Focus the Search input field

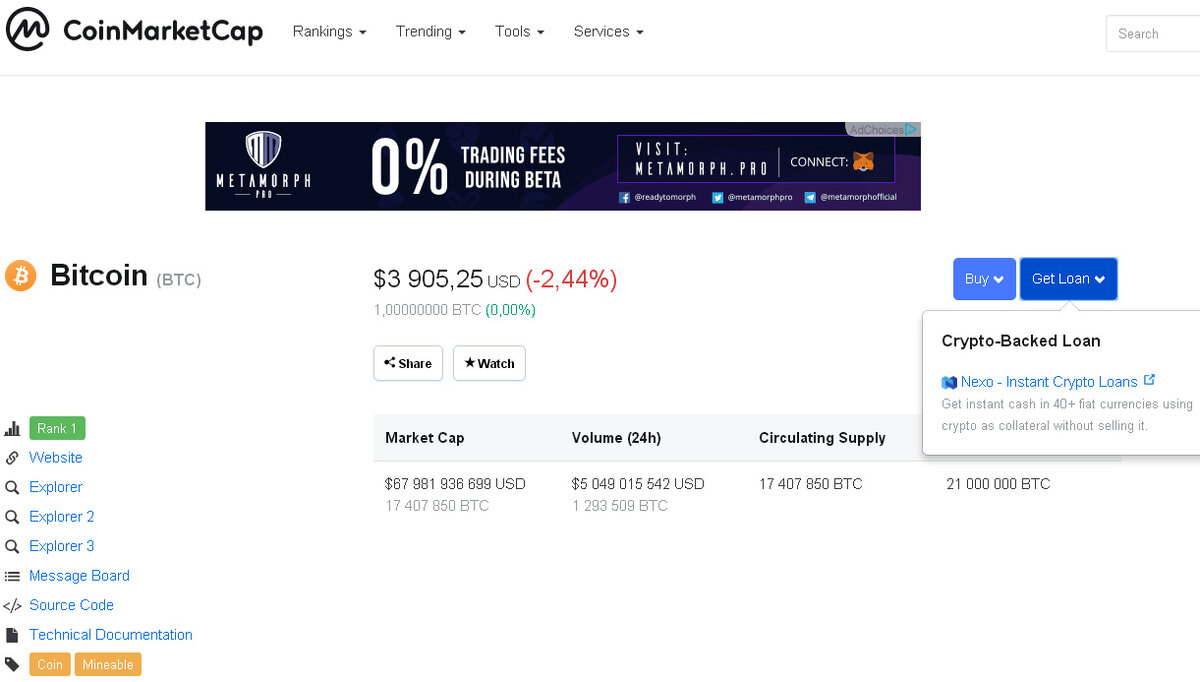tap(1153, 33)
